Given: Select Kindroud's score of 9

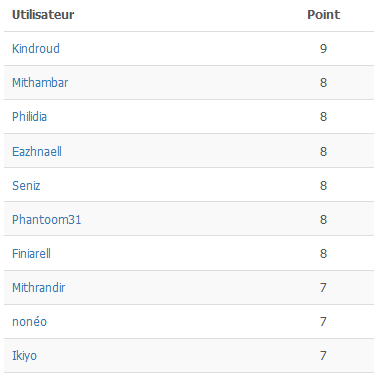Looking at the screenshot, I should click(323, 49).
